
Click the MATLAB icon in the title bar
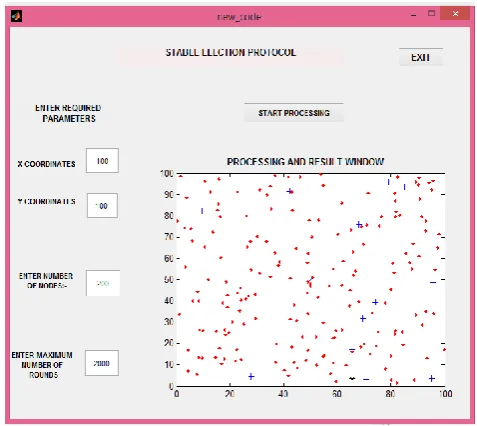coord(16,16)
